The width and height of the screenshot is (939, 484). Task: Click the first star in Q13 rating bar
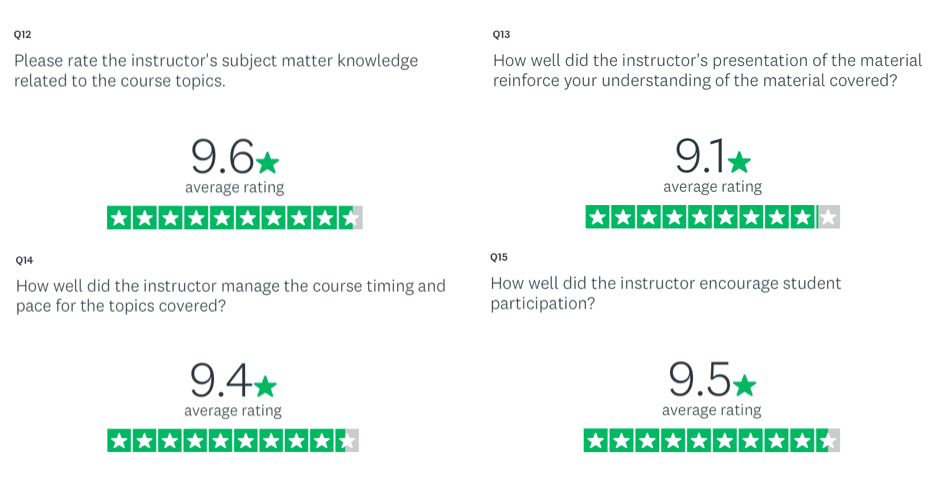click(x=597, y=217)
